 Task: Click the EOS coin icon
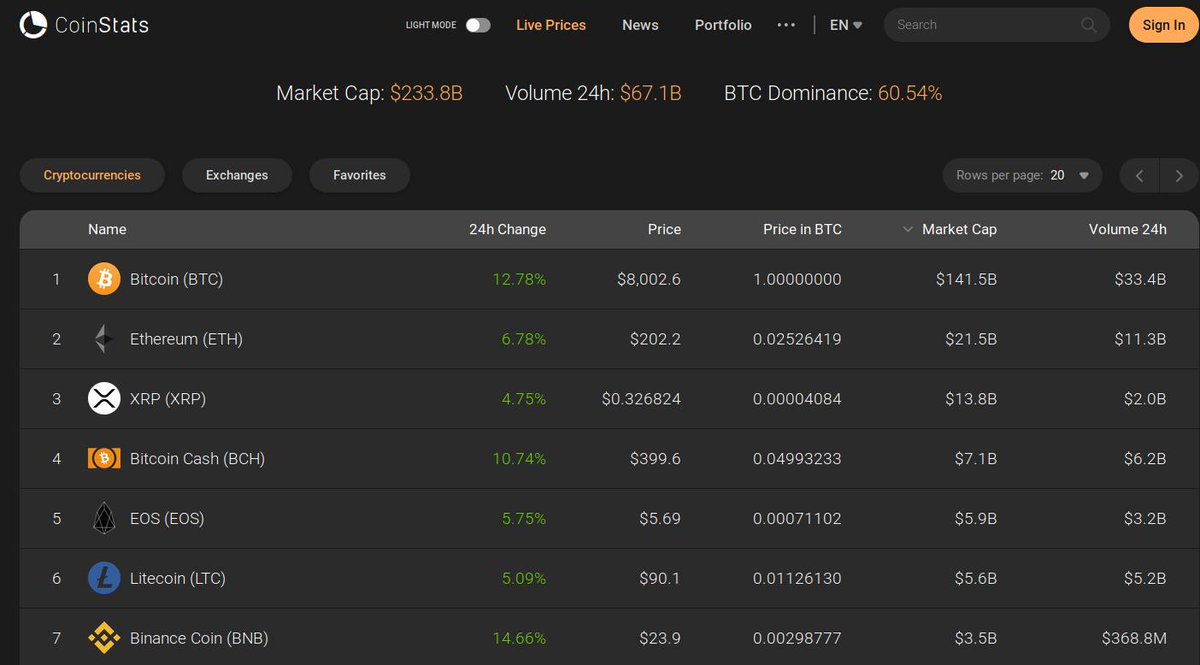(104, 518)
